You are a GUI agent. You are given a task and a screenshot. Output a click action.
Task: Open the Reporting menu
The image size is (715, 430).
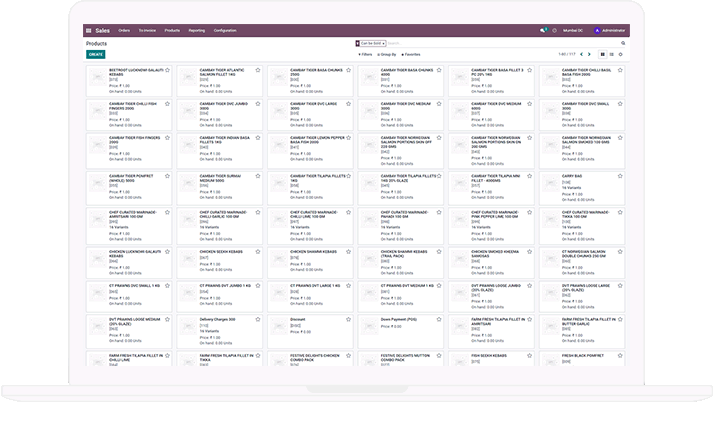(x=197, y=31)
